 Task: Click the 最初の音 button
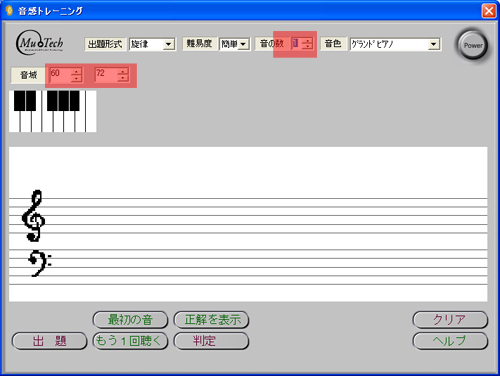click(x=130, y=320)
